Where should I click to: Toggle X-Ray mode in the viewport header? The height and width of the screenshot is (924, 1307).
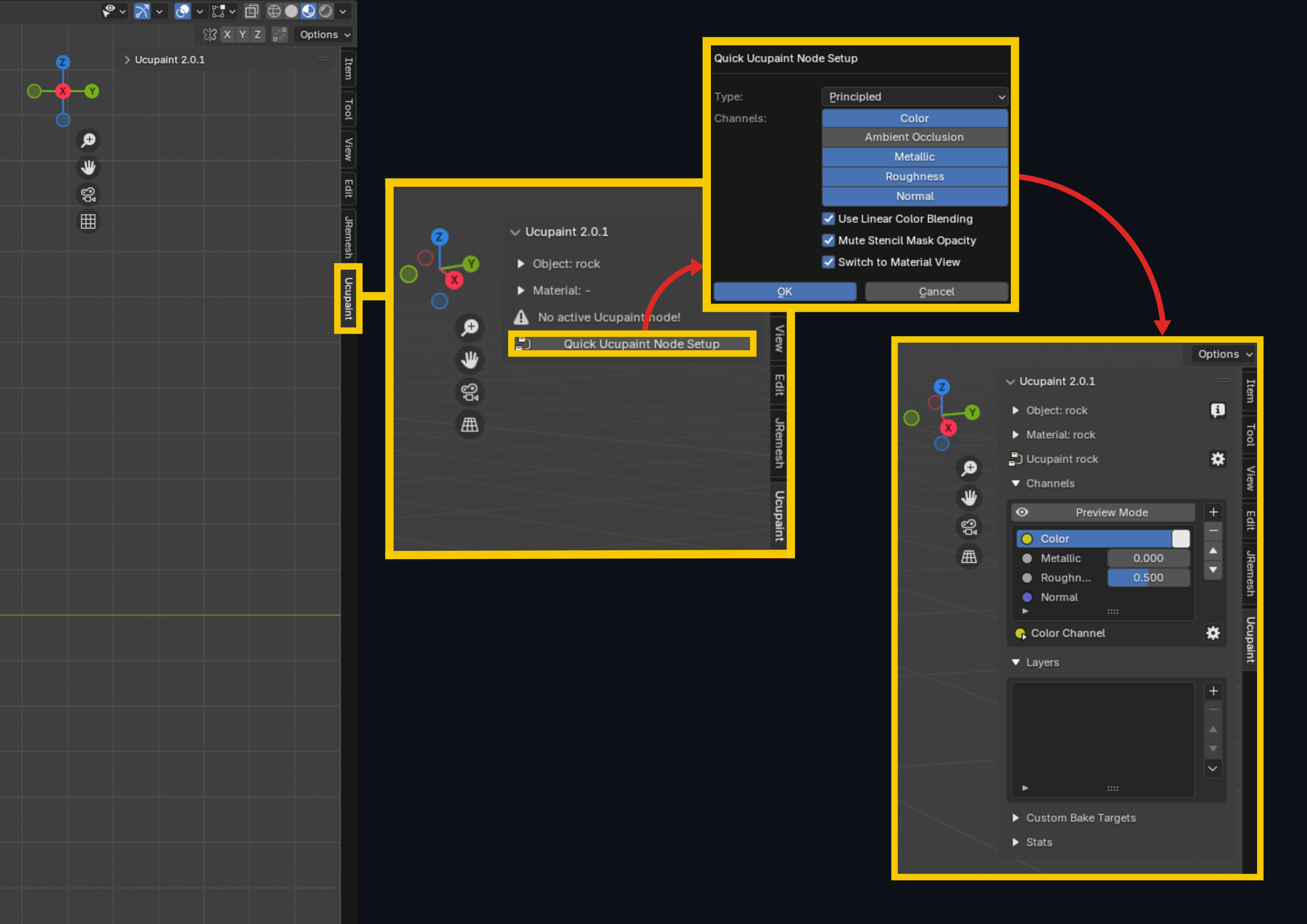251,11
